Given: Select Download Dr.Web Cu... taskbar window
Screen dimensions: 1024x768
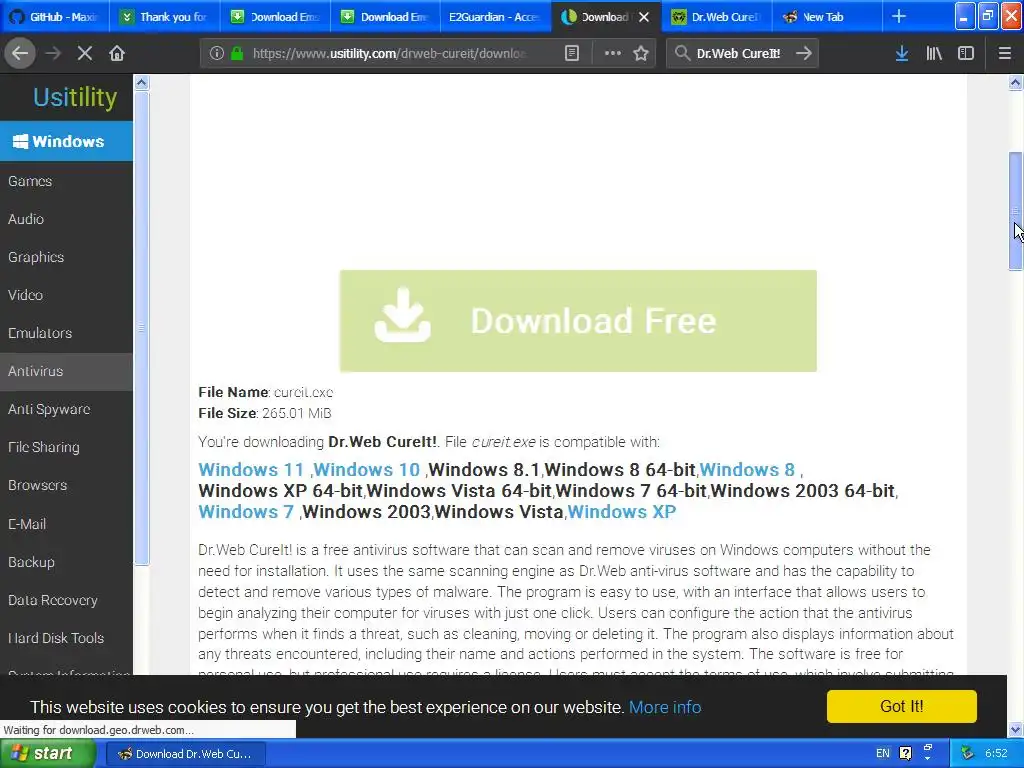Looking at the screenshot, I should tap(185, 754).
